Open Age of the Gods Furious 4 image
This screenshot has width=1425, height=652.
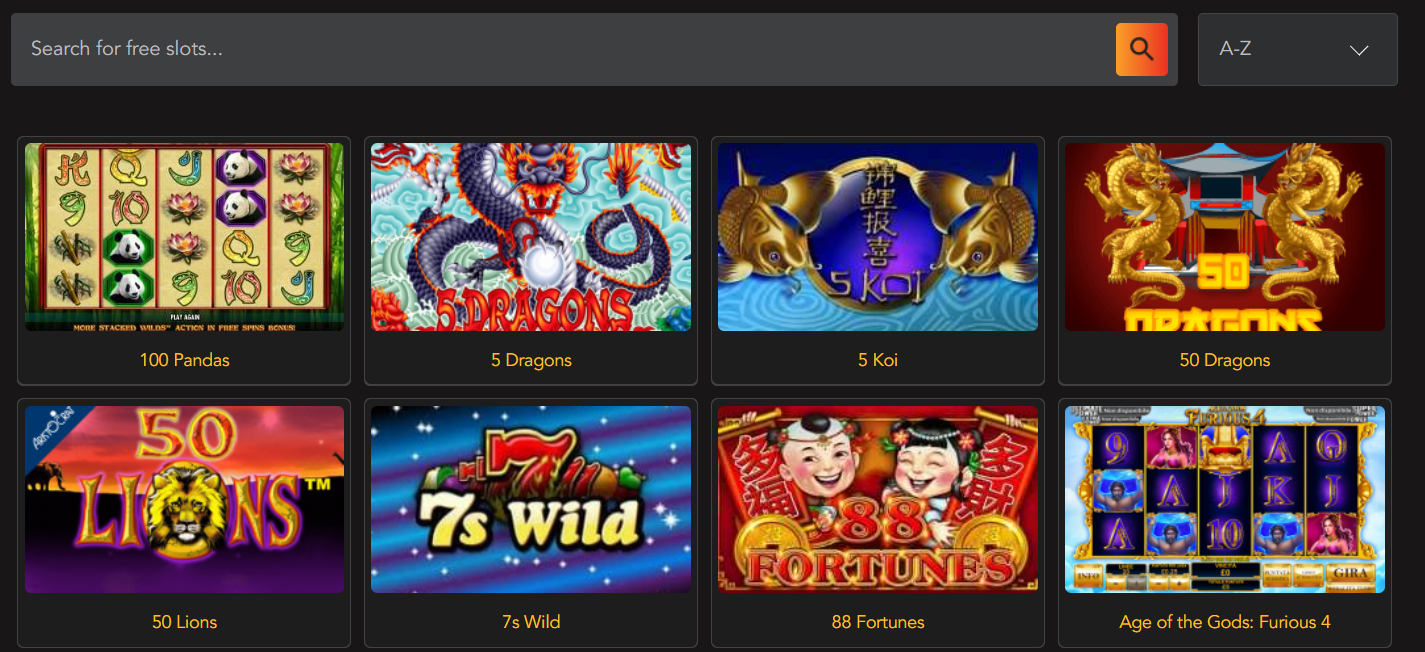[1225, 499]
